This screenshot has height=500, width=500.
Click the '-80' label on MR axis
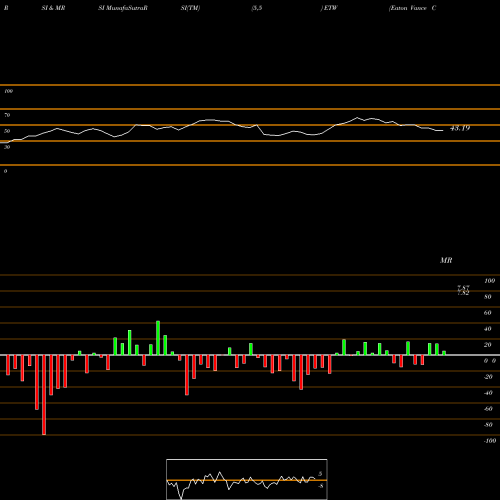488,425
